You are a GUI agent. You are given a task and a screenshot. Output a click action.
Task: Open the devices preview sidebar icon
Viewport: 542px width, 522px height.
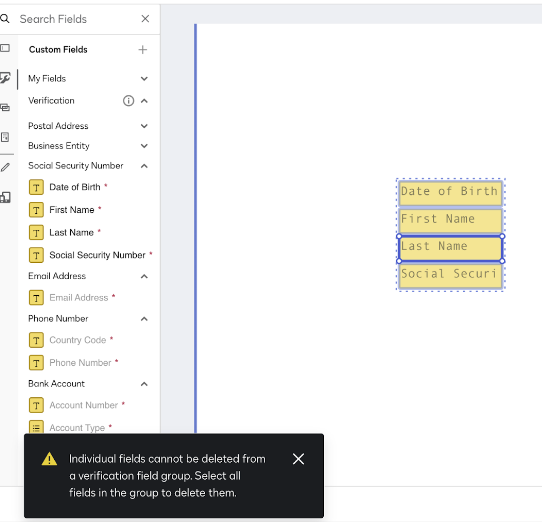tap(5, 197)
